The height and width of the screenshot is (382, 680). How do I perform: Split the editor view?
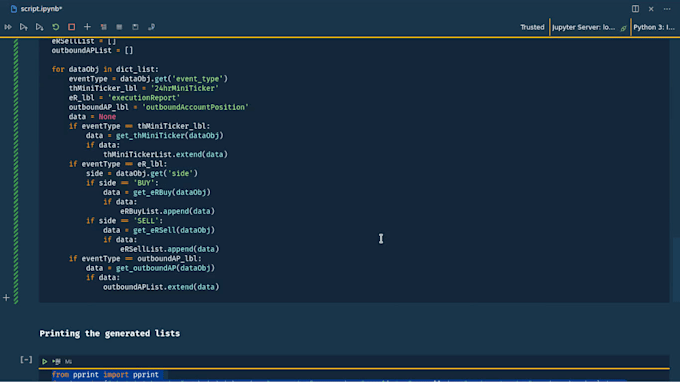tap(635, 9)
